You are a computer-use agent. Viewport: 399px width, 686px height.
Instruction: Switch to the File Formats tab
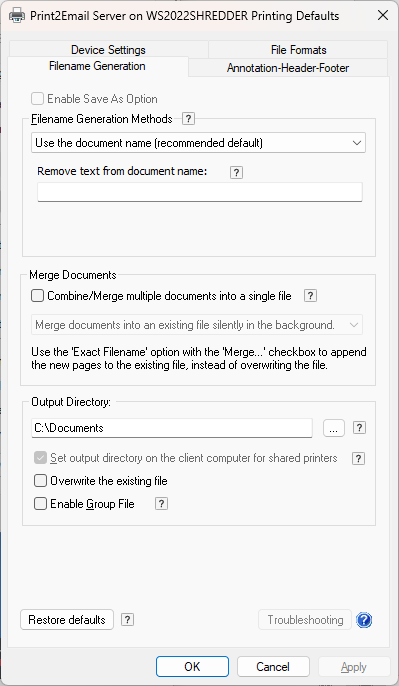point(298,49)
